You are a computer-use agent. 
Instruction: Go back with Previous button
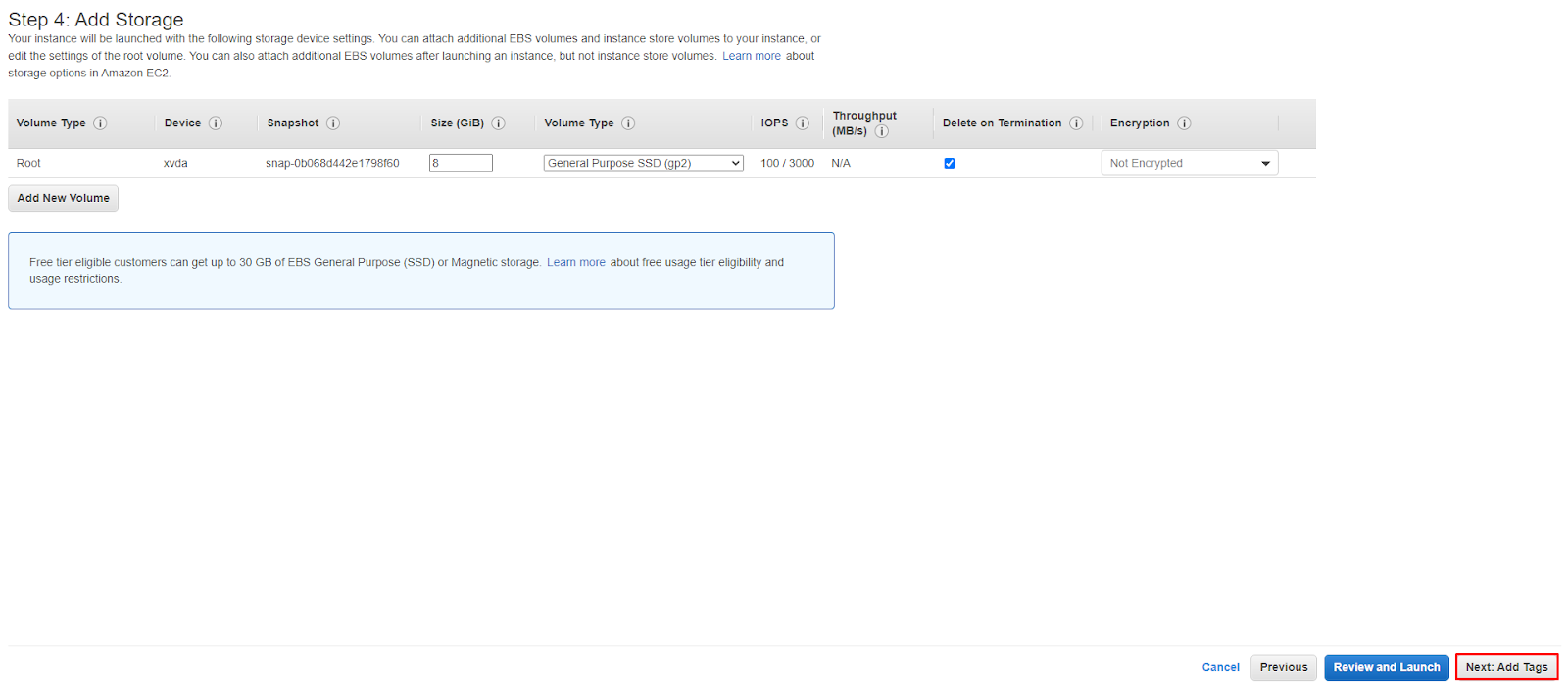coord(1284,667)
